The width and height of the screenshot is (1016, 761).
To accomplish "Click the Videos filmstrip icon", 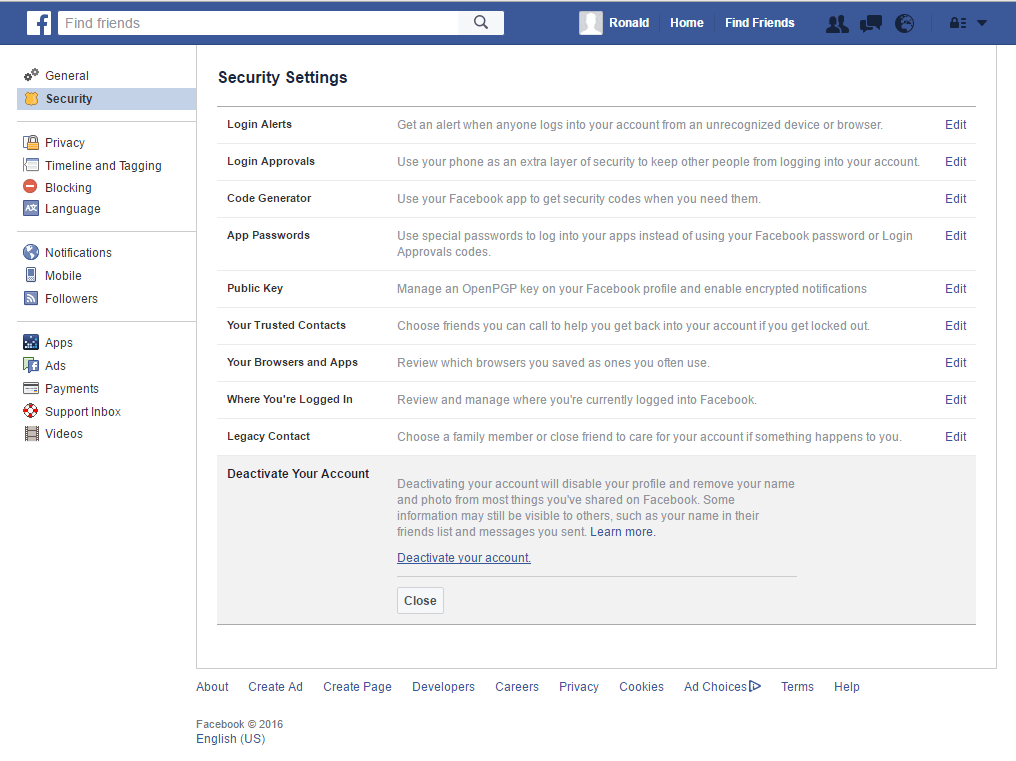I will 31,434.
